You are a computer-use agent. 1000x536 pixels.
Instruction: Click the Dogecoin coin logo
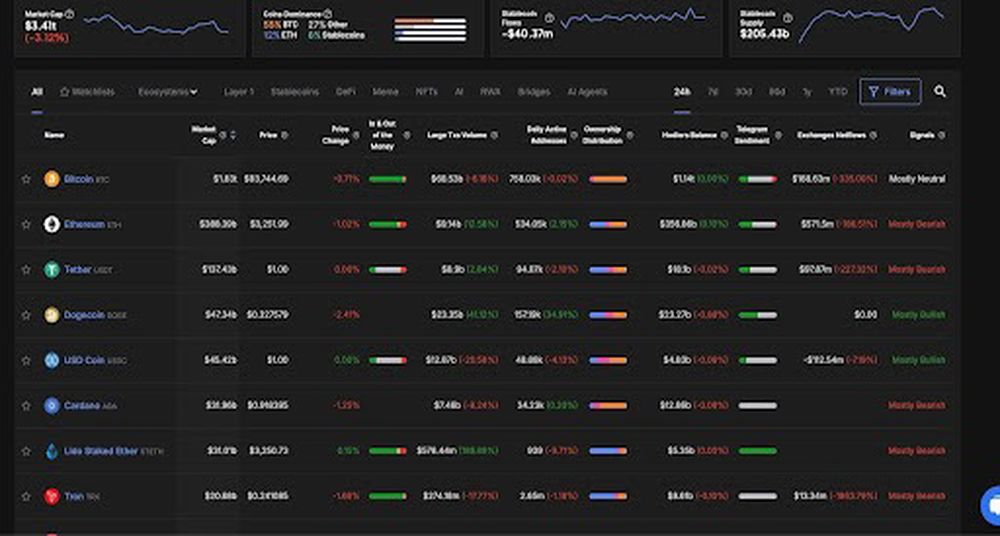(52, 315)
